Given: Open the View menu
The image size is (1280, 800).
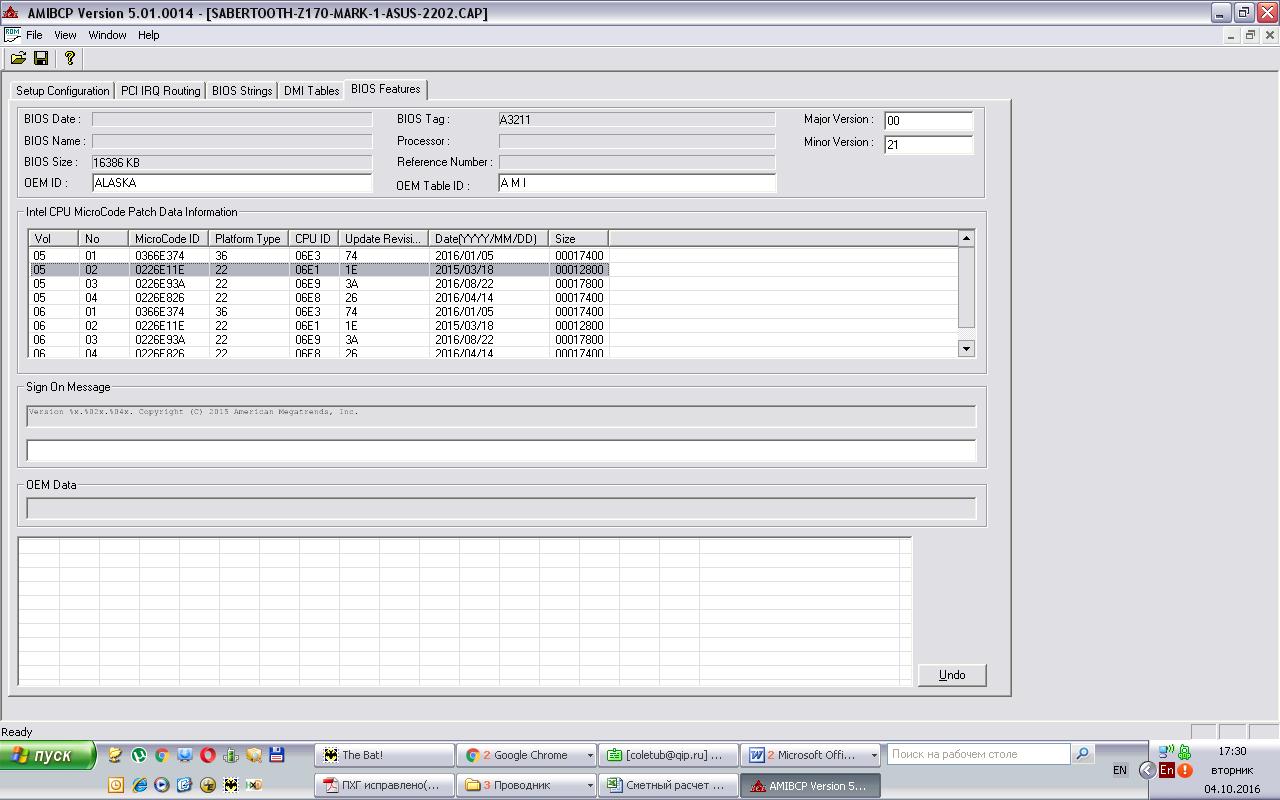Looking at the screenshot, I should pyautogui.click(x=65, y=35).
